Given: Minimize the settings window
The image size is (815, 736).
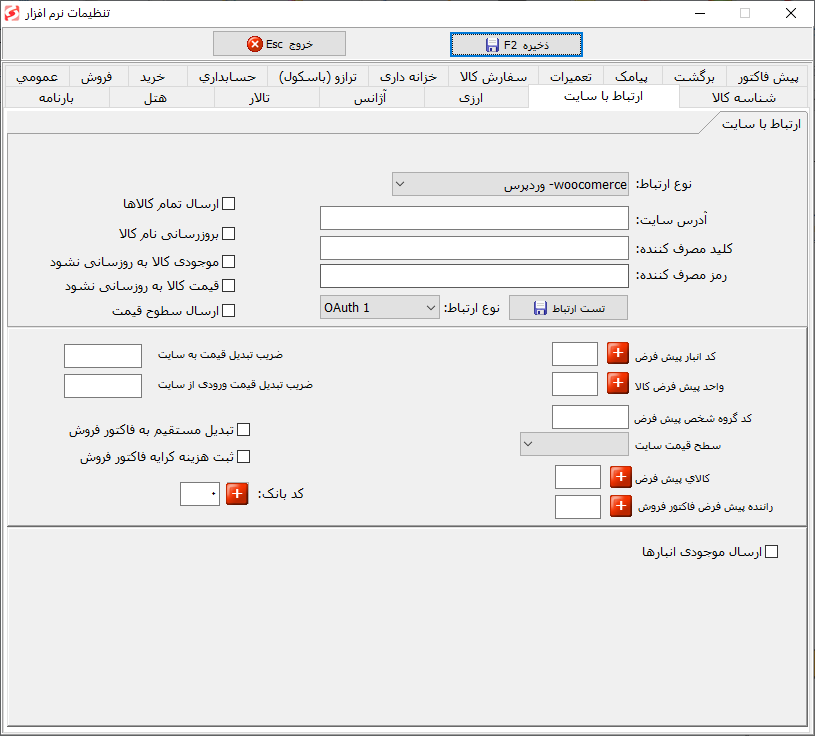Looking at the screenshot, I should click(700, 13).
